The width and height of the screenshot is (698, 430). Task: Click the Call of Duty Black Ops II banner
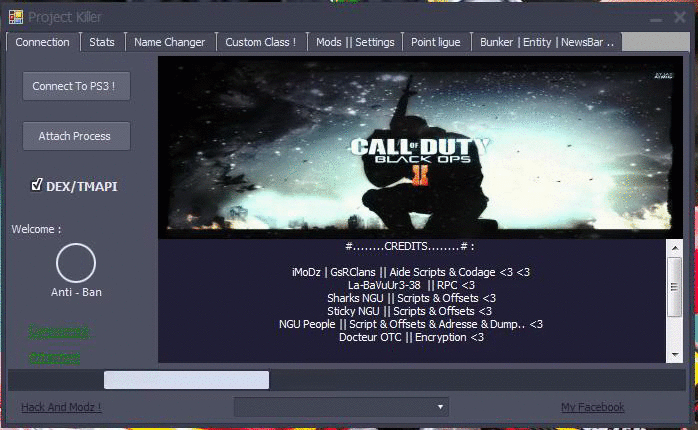click(420, 147)
